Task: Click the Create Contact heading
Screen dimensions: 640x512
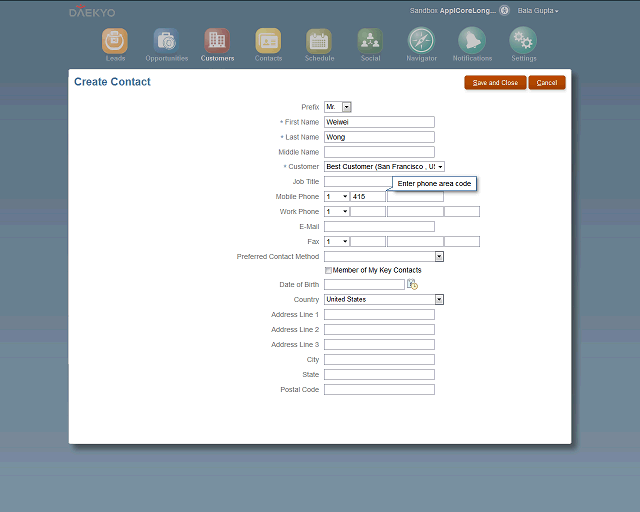Action: (x=112, y=82)
